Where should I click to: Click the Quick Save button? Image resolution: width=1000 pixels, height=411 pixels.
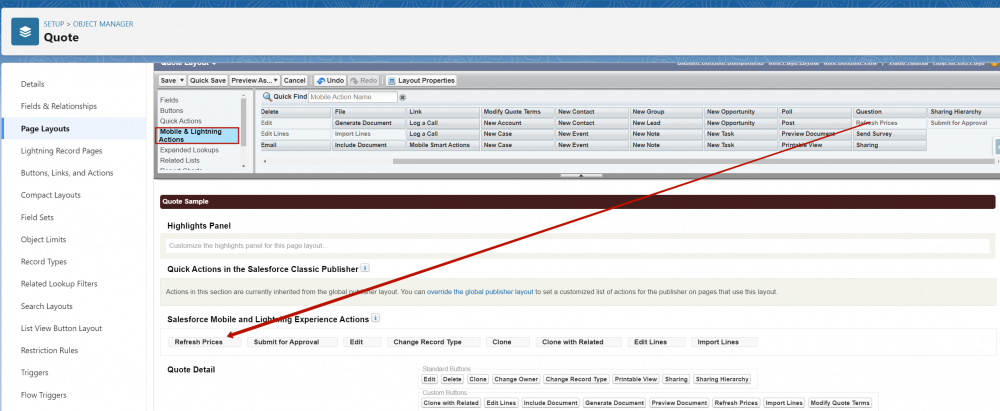208,81
